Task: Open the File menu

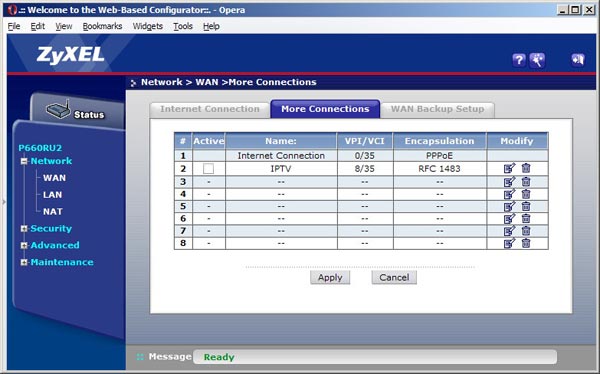Action: 14,26
